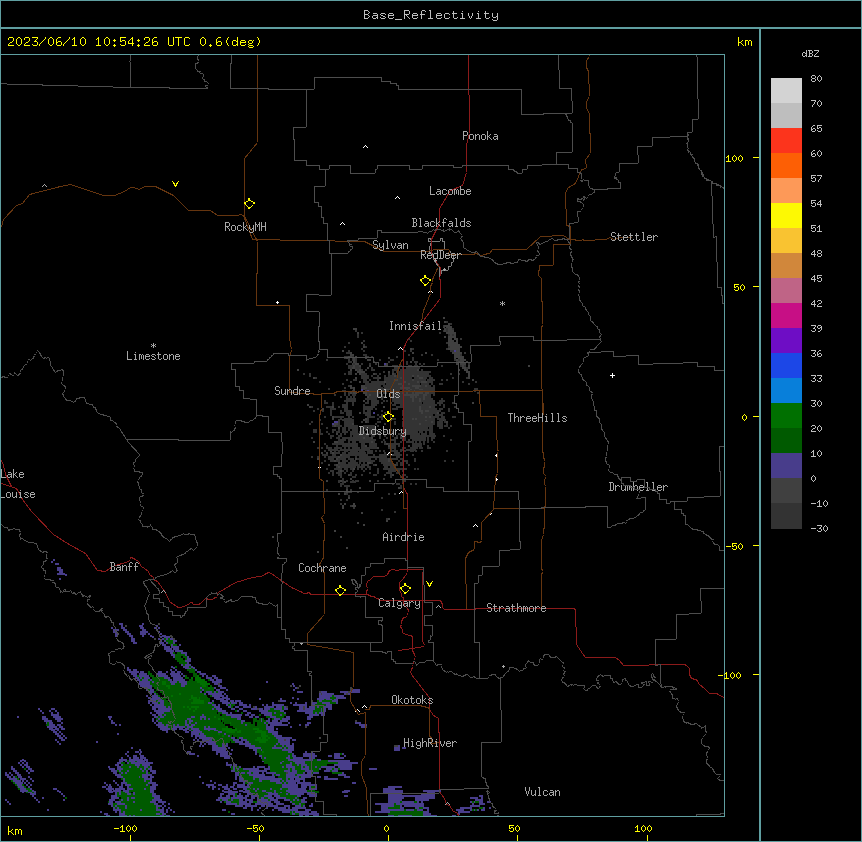Click the Didsbury label
862x842 pixels.
pyautogui.click(x=383, y=431)
